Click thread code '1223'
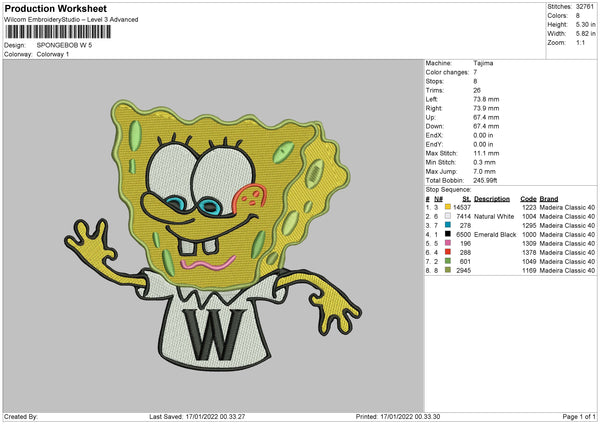 [529, 207]
